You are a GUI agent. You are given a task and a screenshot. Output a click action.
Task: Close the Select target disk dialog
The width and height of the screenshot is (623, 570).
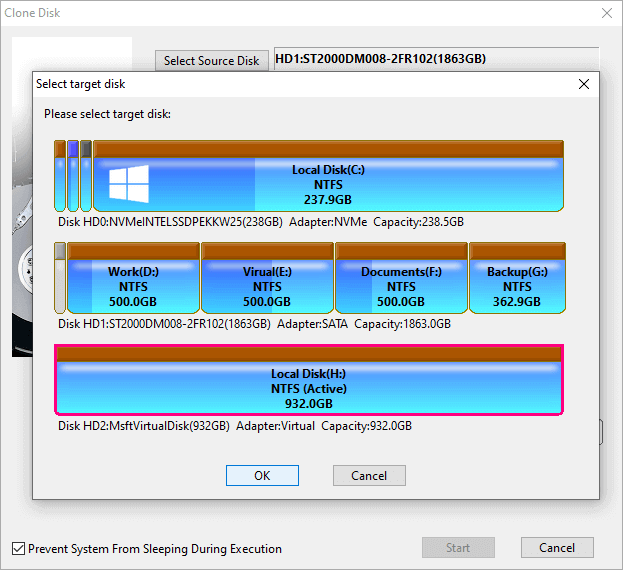tap(584, 85)
